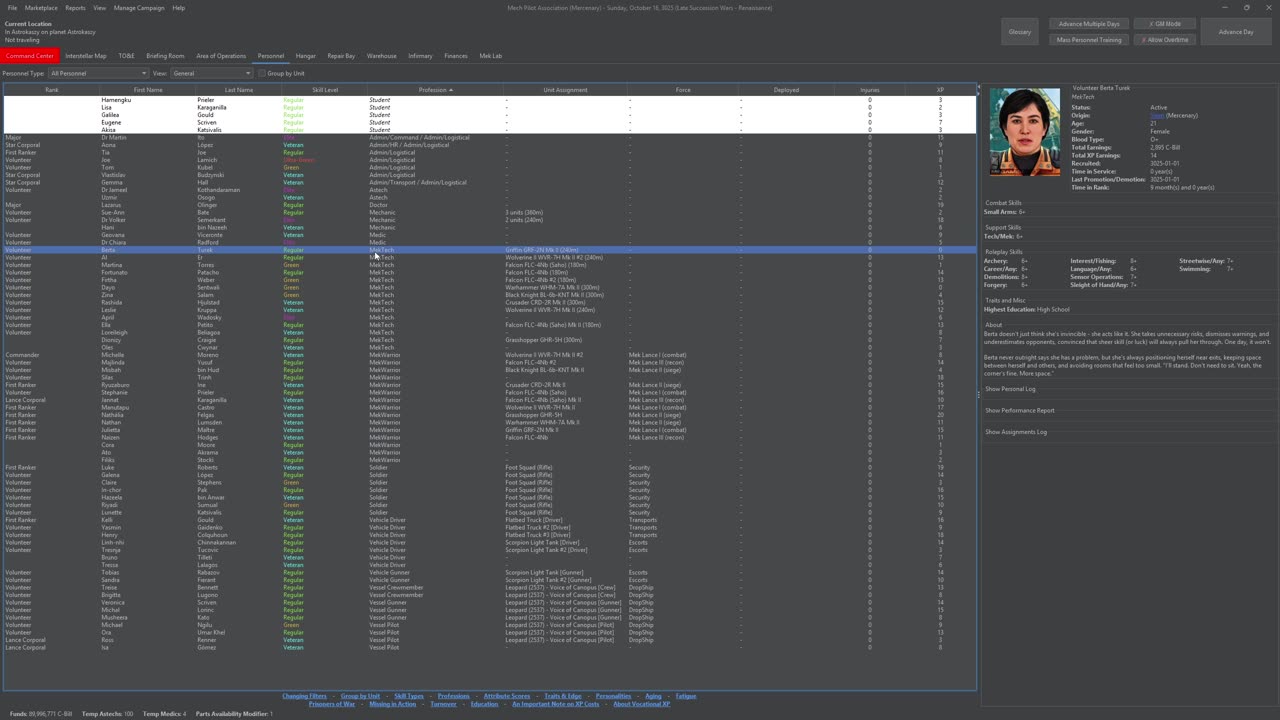Open the Manage Campaign menu
The image size is (1280, 720).
point(139,8)
